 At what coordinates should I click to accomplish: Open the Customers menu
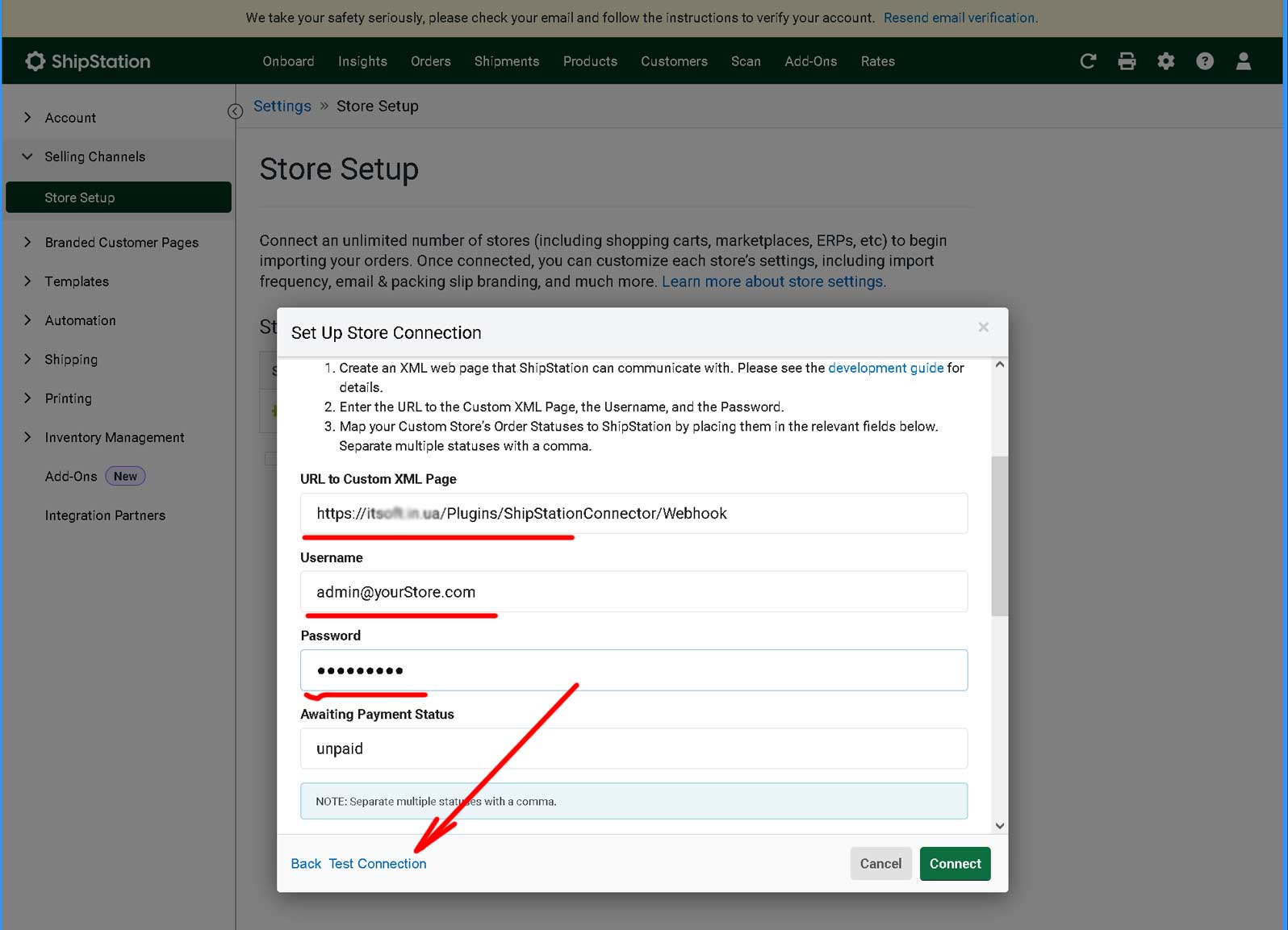(674, 61)
